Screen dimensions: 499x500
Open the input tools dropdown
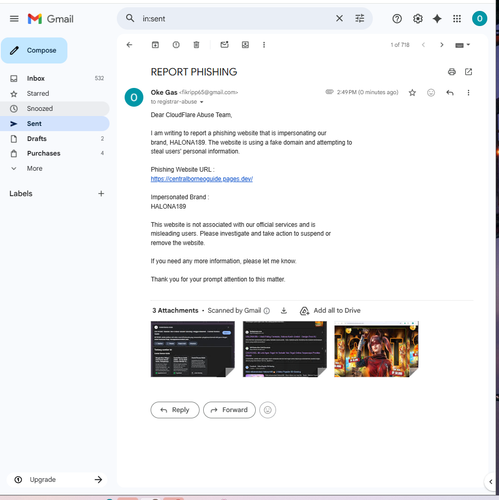click(x=462, y=45)
